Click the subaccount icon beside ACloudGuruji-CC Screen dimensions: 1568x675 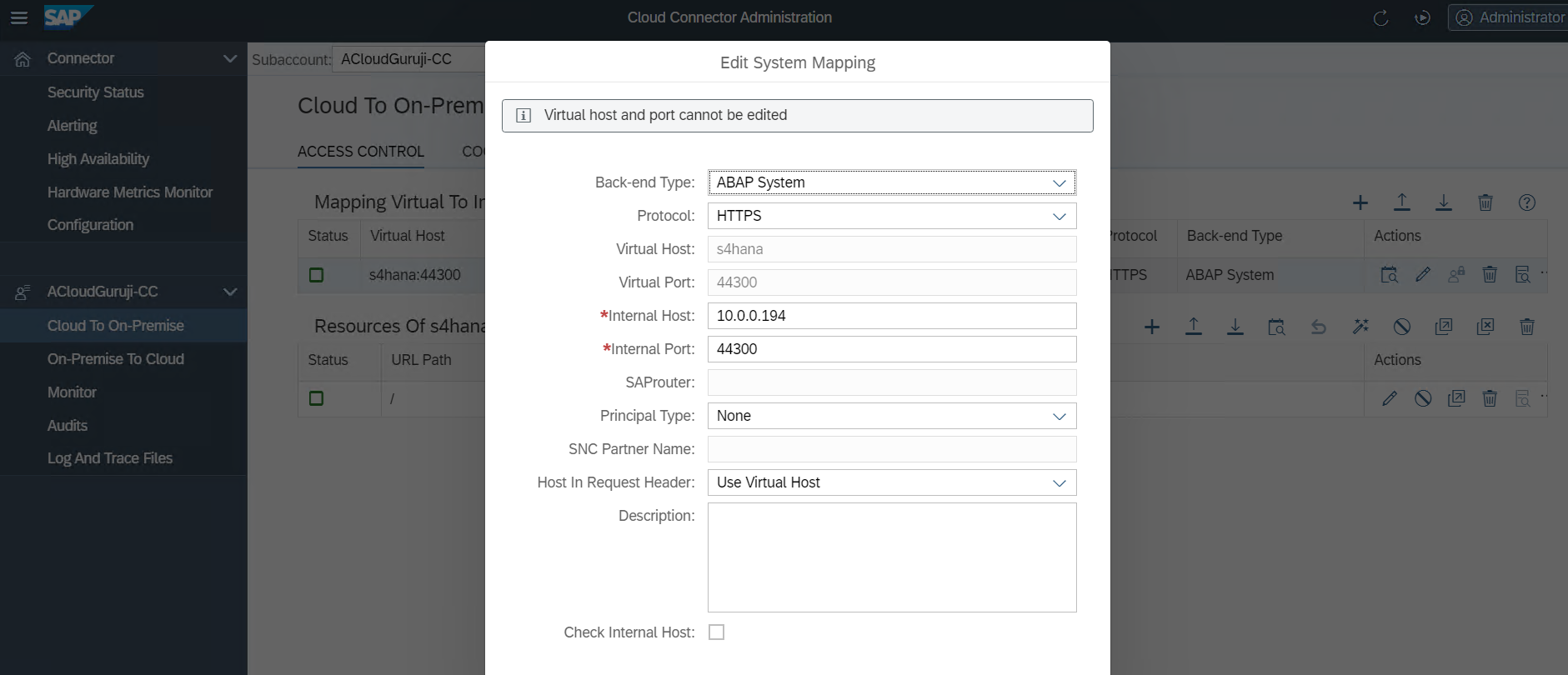tap(23, 292)
